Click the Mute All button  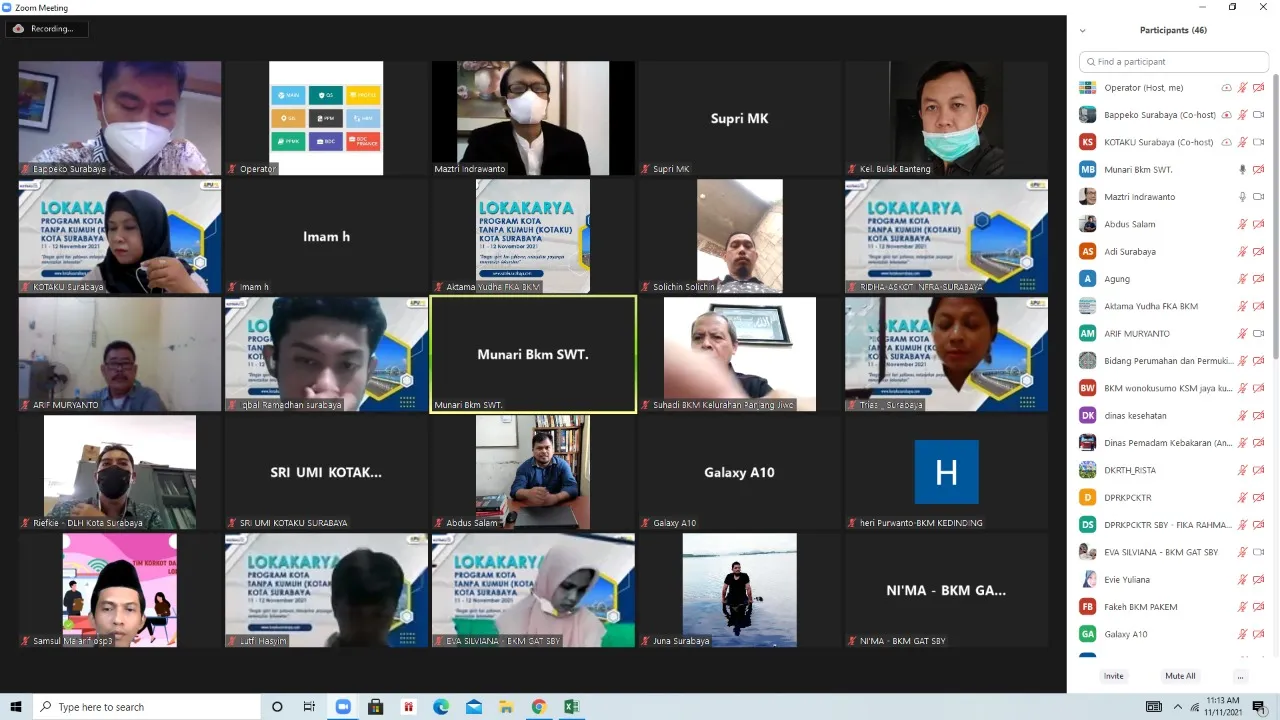[x=1180, y=676]
